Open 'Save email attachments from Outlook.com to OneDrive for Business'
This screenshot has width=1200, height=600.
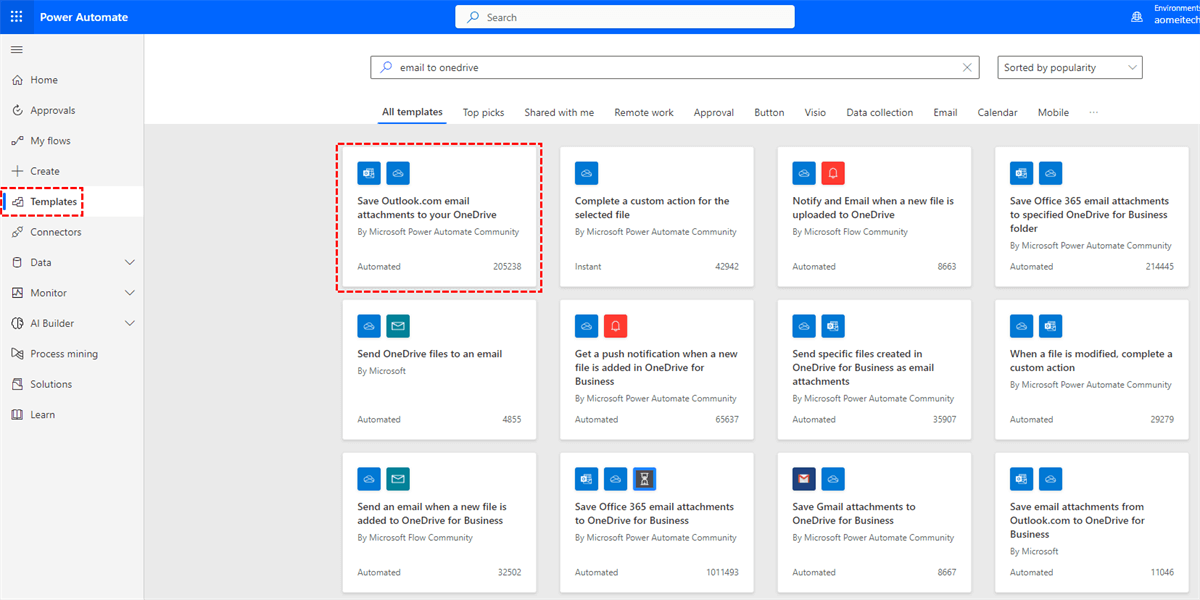click(1092, 523)
